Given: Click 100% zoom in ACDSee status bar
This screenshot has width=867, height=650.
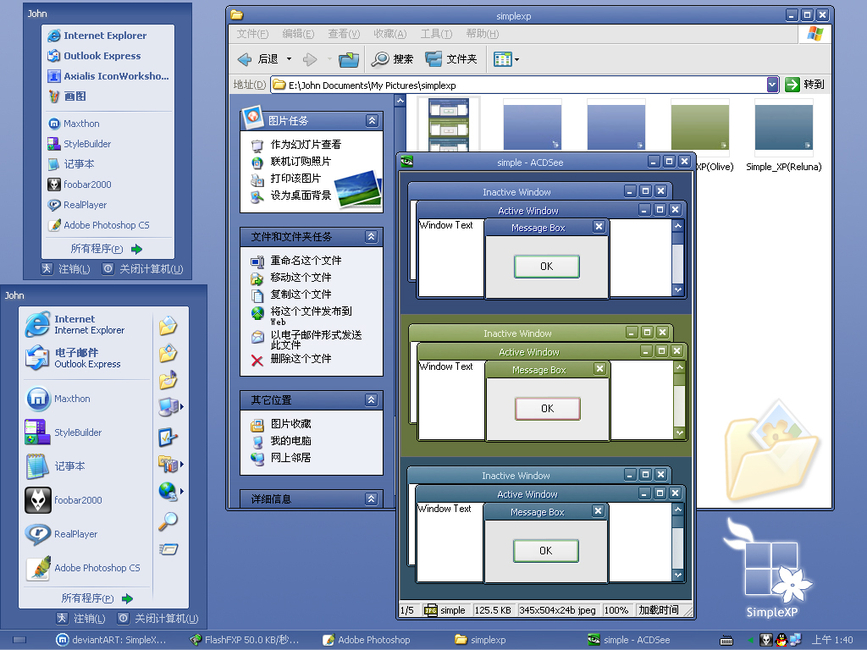Looking at the screenshot, I should click(x=616, y=610).
